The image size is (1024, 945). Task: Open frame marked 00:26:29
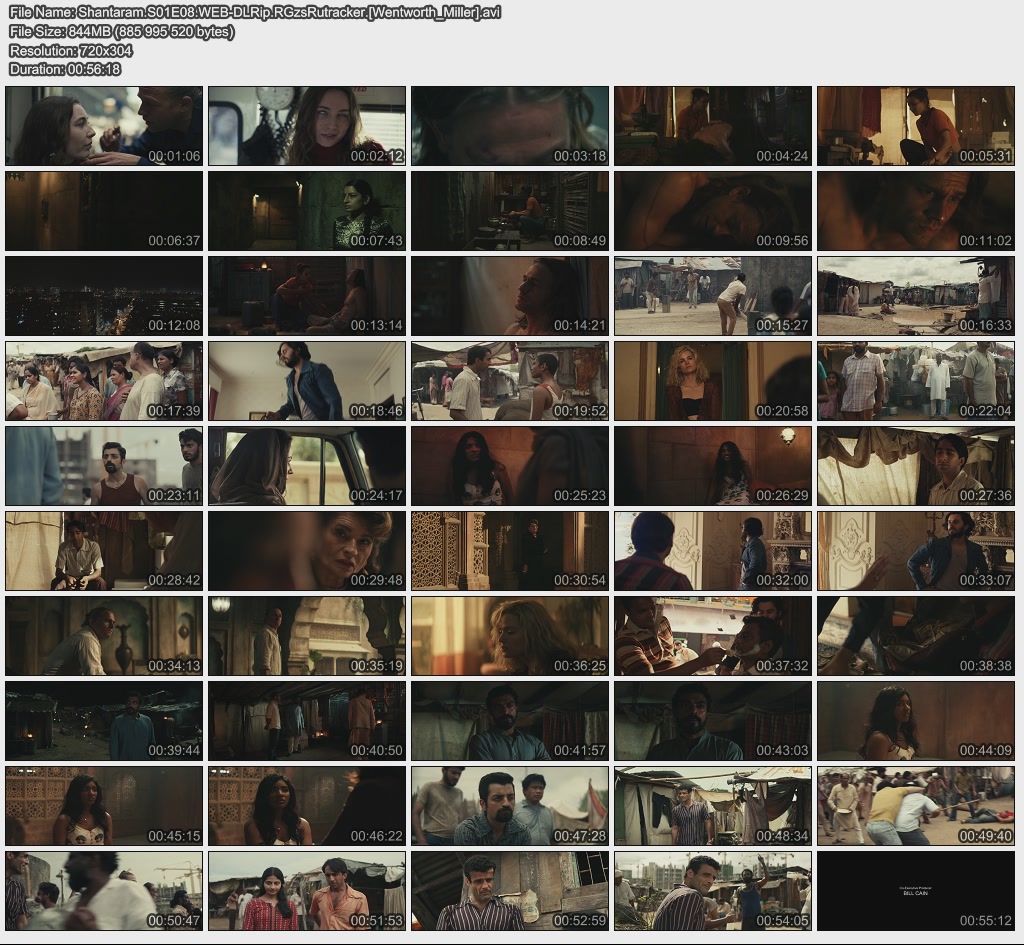click(712, 466)
